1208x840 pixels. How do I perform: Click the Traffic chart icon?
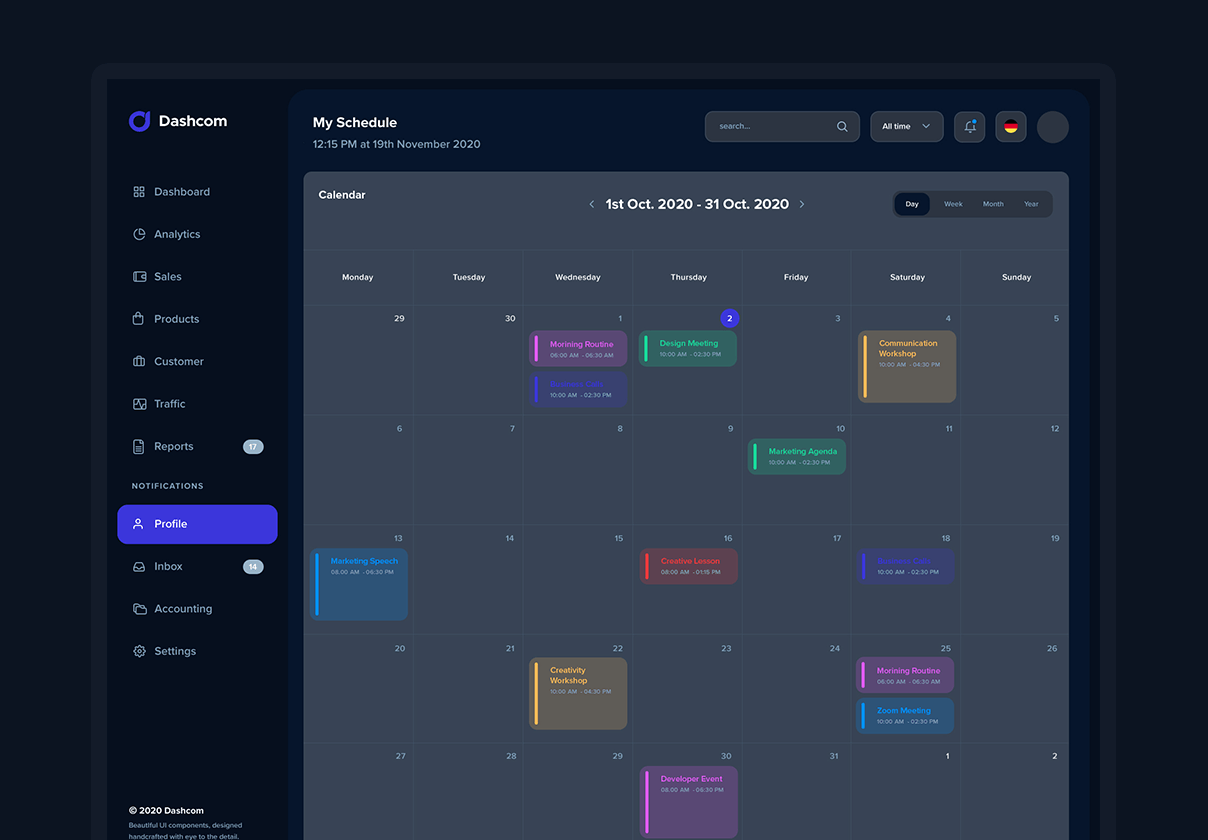(139, 404)
